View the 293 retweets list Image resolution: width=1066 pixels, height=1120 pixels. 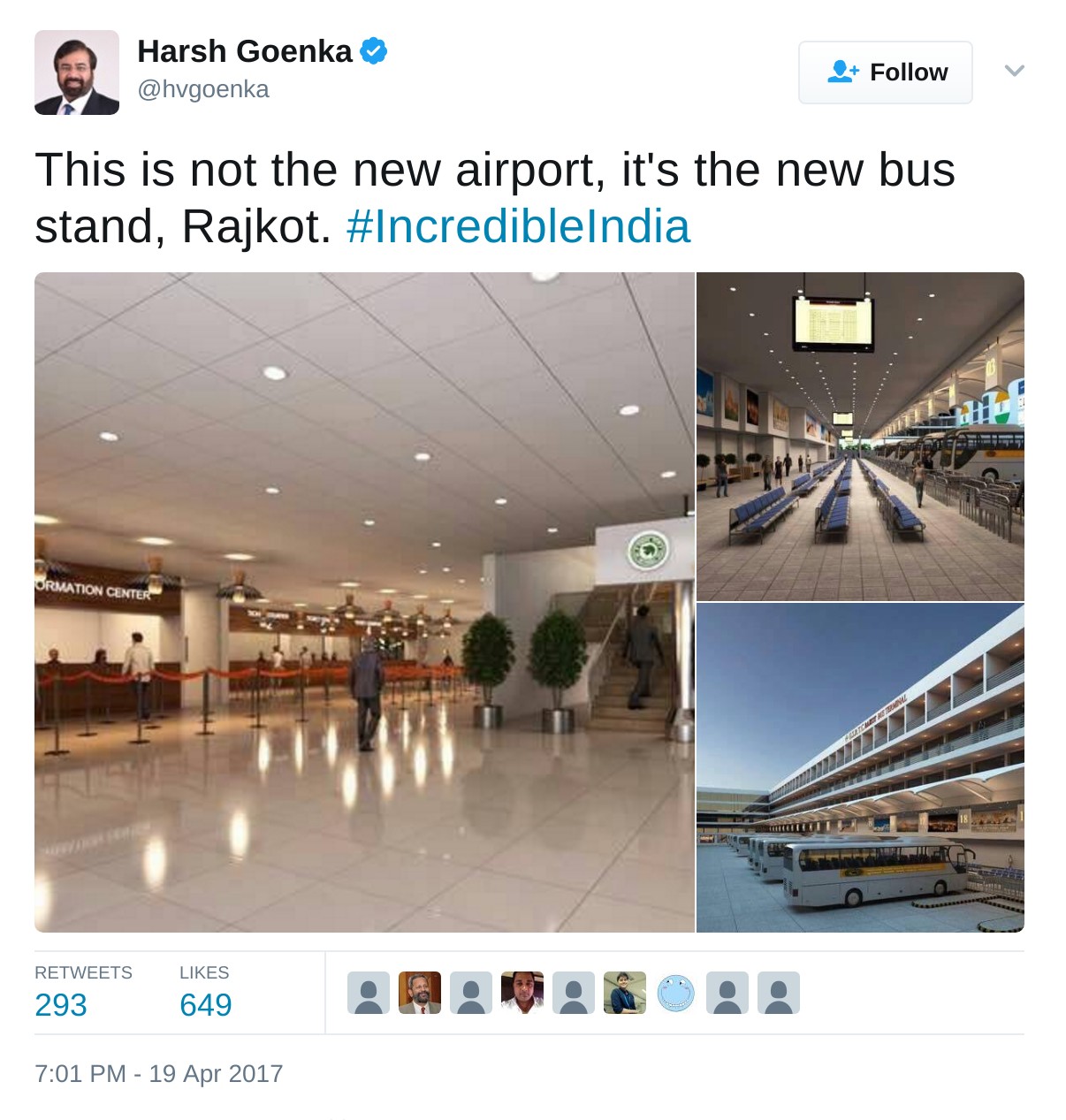click(x=61, y=1004)
